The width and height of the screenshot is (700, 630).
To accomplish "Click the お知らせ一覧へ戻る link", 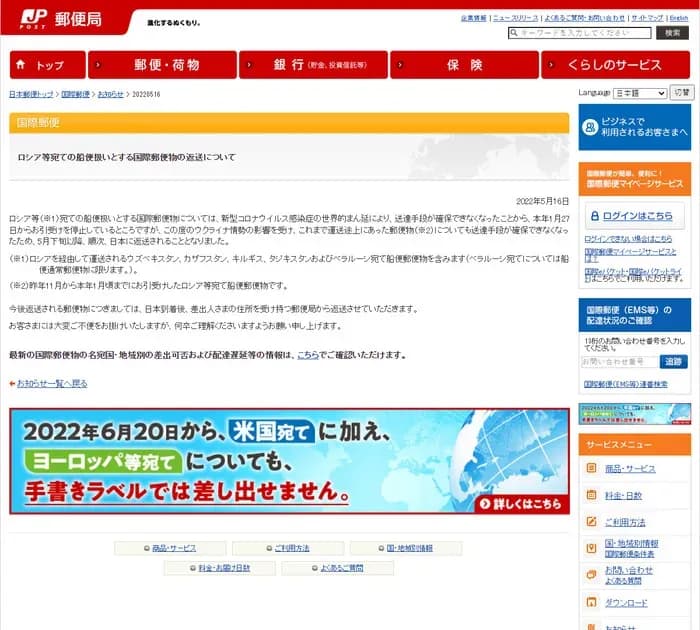I will click(x=50, y=383).
